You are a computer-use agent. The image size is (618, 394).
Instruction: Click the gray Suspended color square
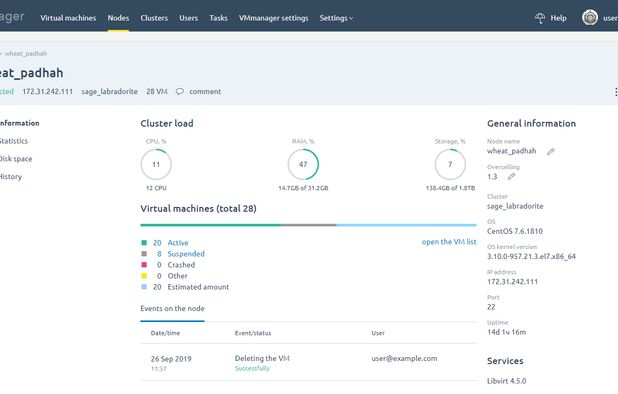tap(144, 254)
